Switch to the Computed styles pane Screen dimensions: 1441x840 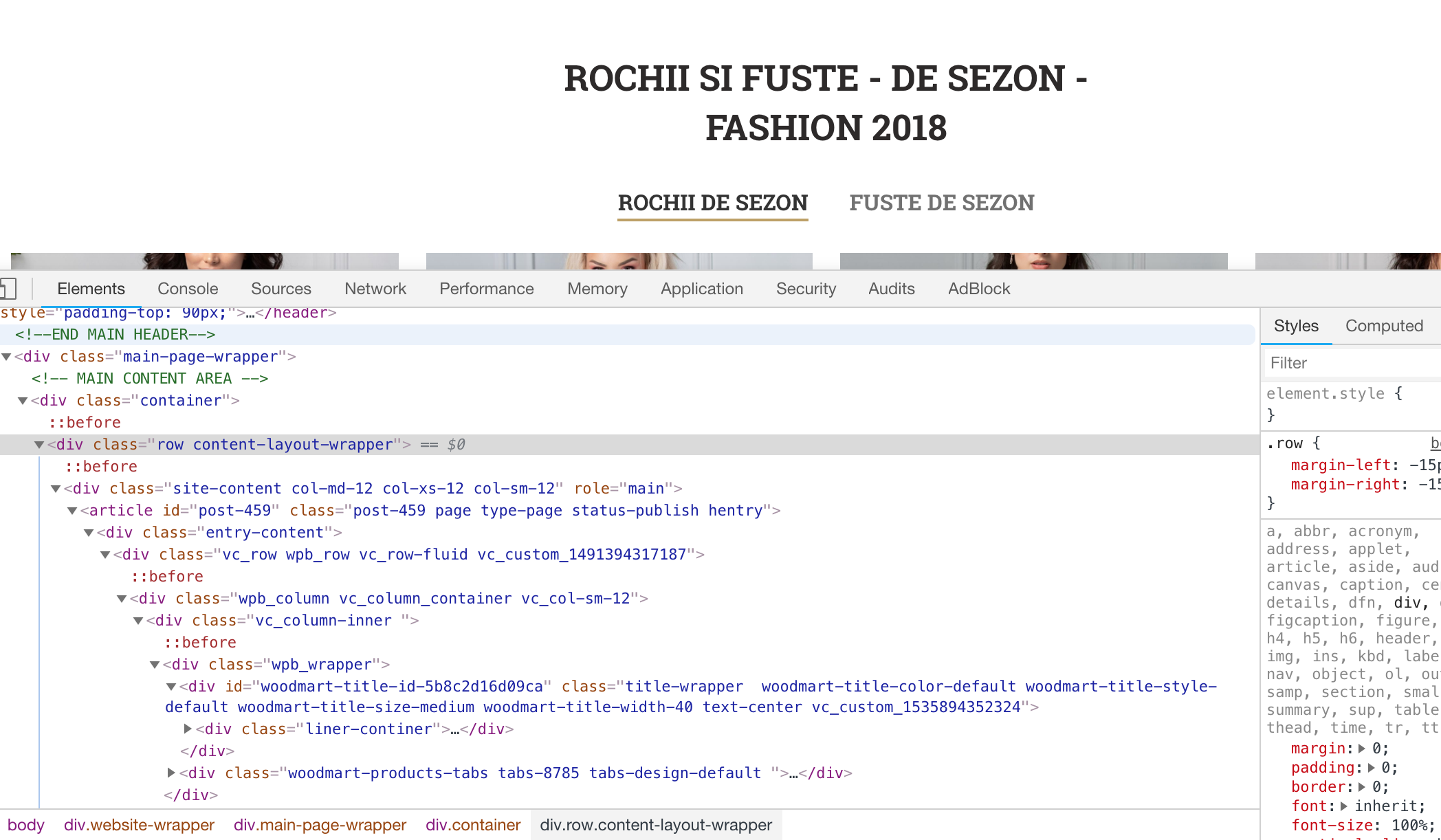click(x=1383, y=326)
